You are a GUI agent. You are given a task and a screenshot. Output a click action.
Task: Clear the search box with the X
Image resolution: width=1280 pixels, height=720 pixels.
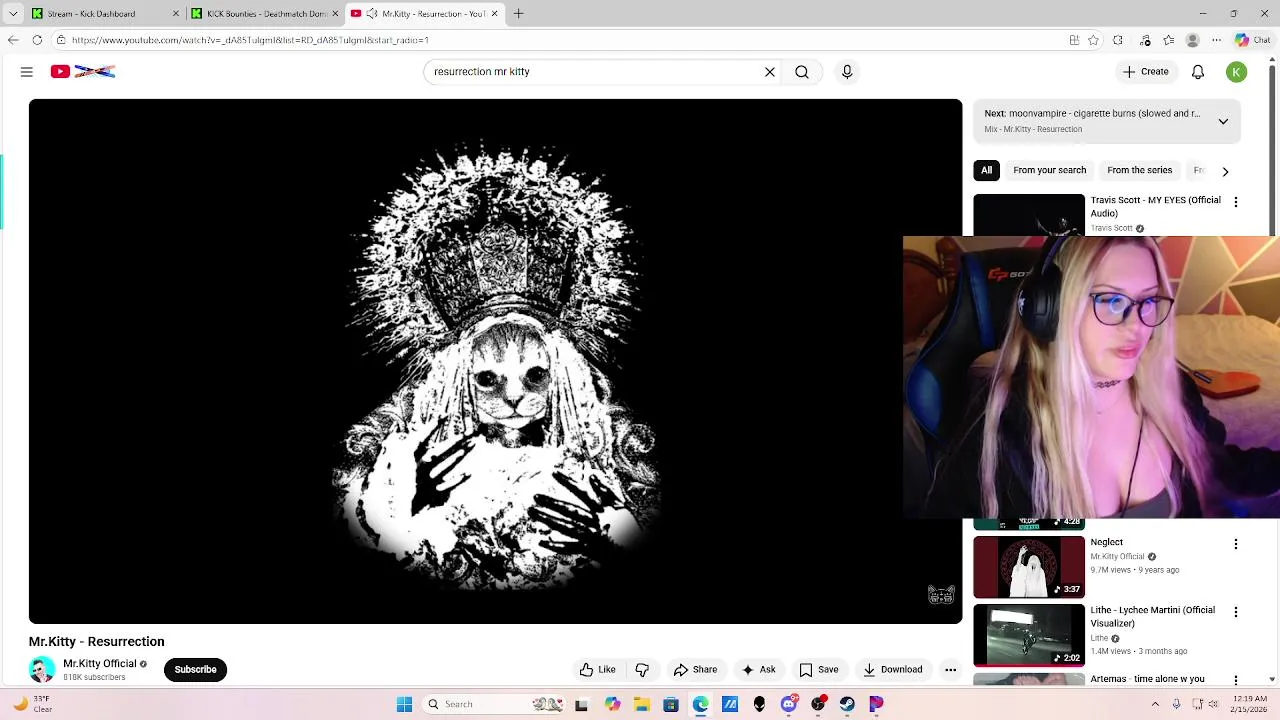770,72
